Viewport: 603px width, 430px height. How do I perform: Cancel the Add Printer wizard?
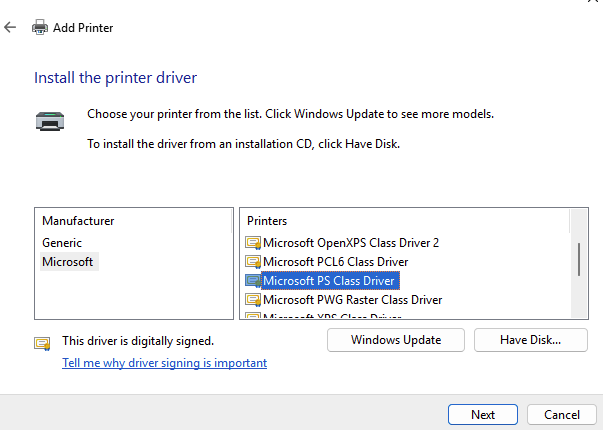(x=561, y=414)
